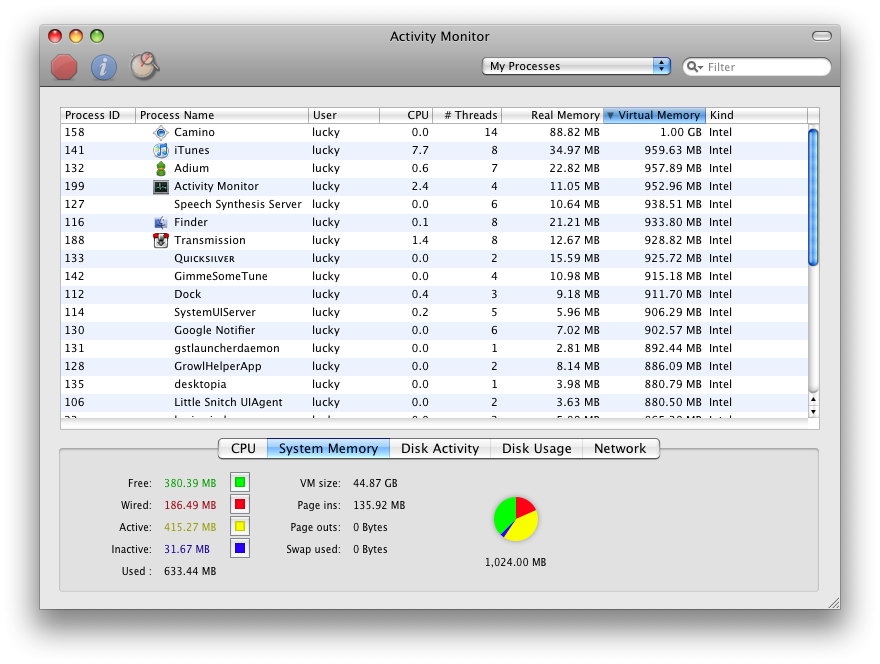This screenshot has height=664, width=880.
Task: Switch to the CPU tab
Action: pyautogui.click(x=243, y=448)
